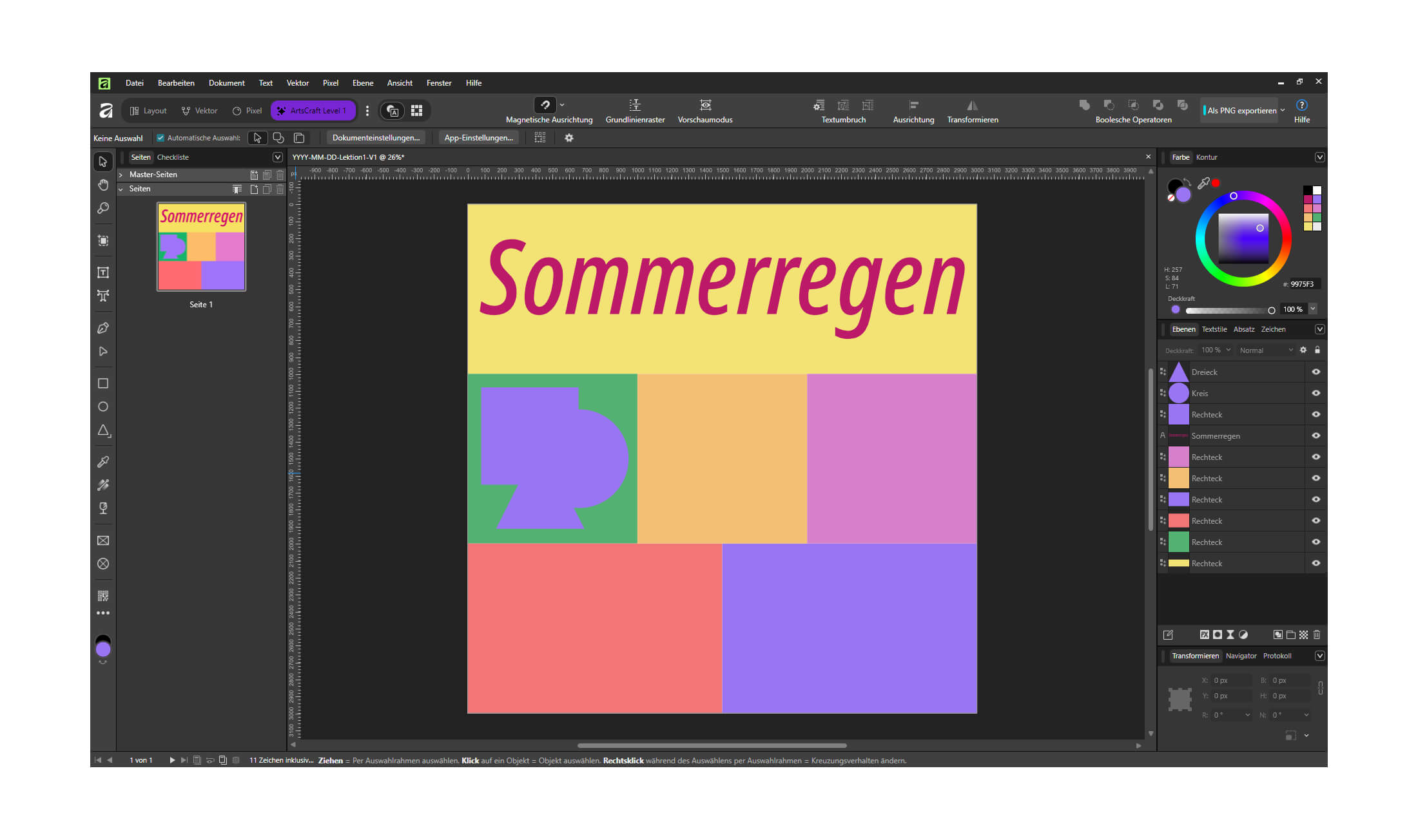Screen dimensions: 1418x840
Task: Select the Zoom tool
Action: pos(103,208)
